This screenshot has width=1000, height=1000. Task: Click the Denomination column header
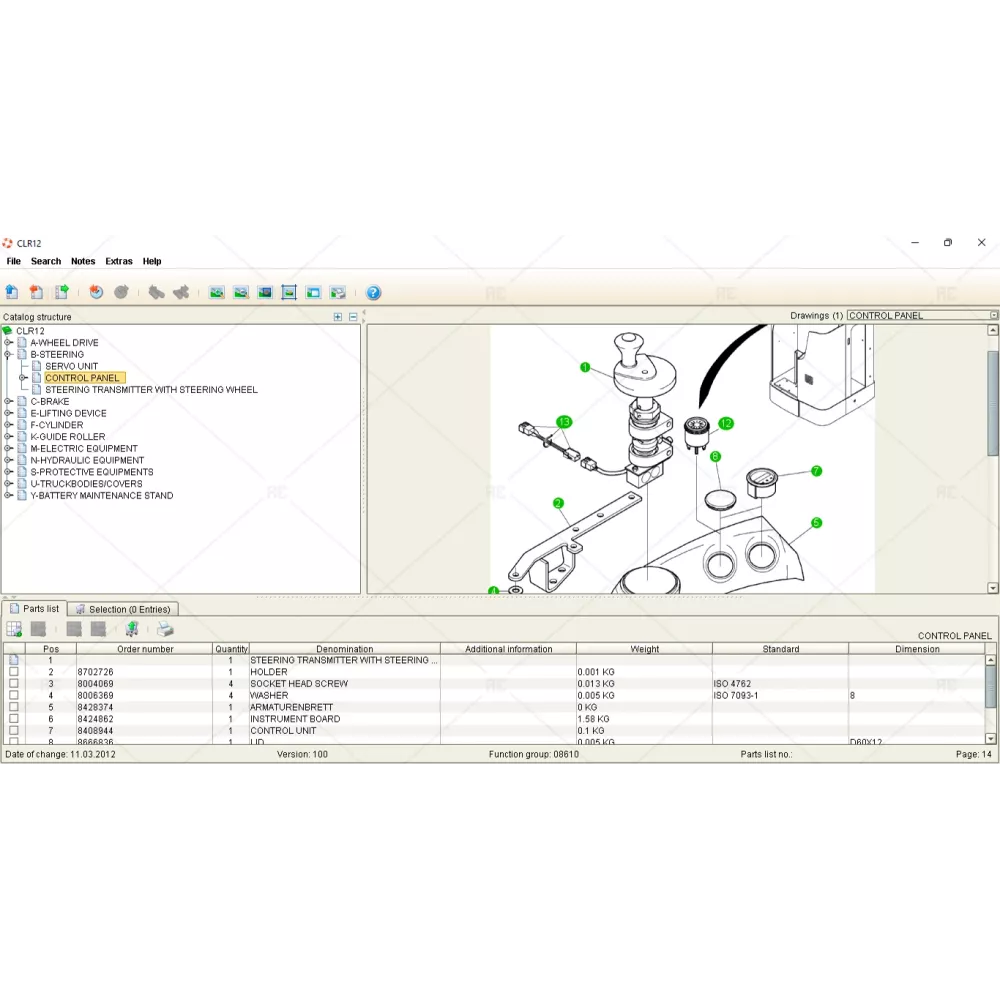click(x=344, y=649)
